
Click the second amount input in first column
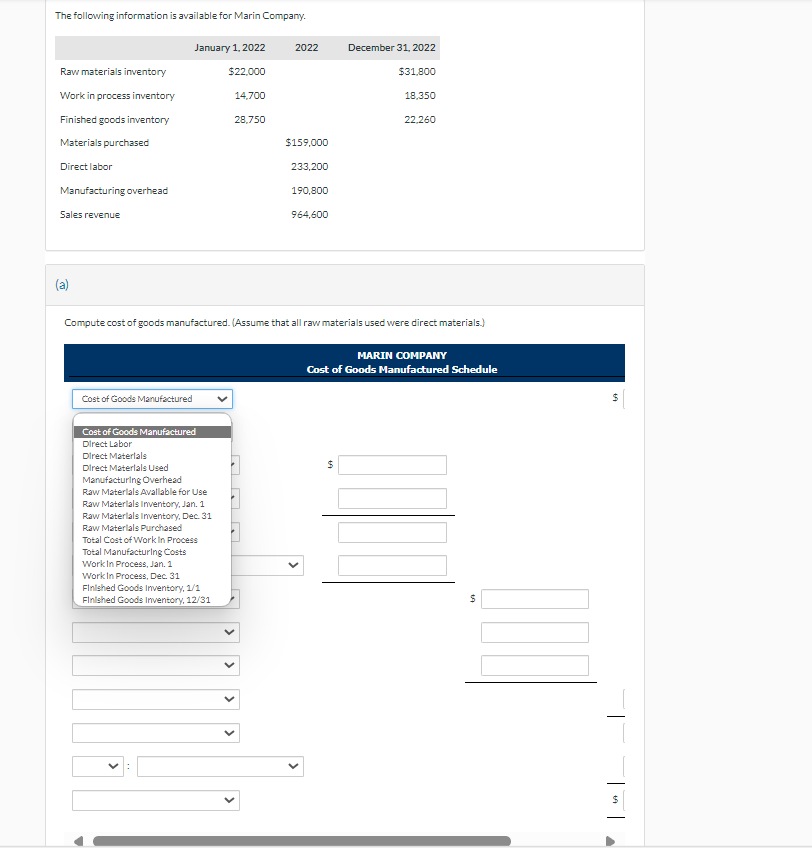[392, 499]
